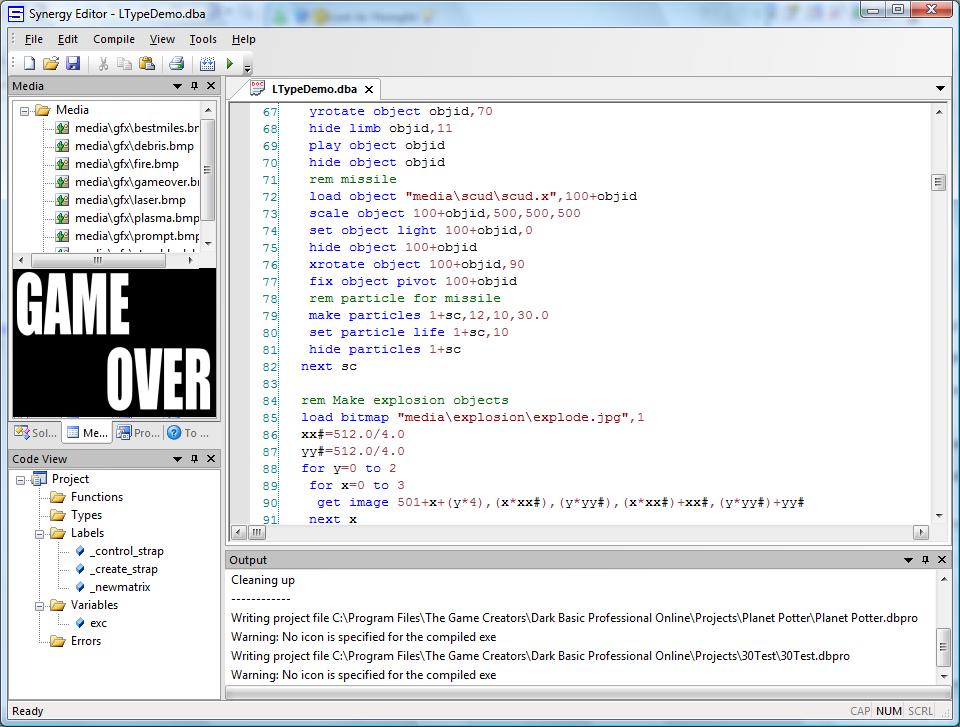This screenshot has height=727, width=960.
Task: Run the program with the green play icon
Action: pos(230,63)
